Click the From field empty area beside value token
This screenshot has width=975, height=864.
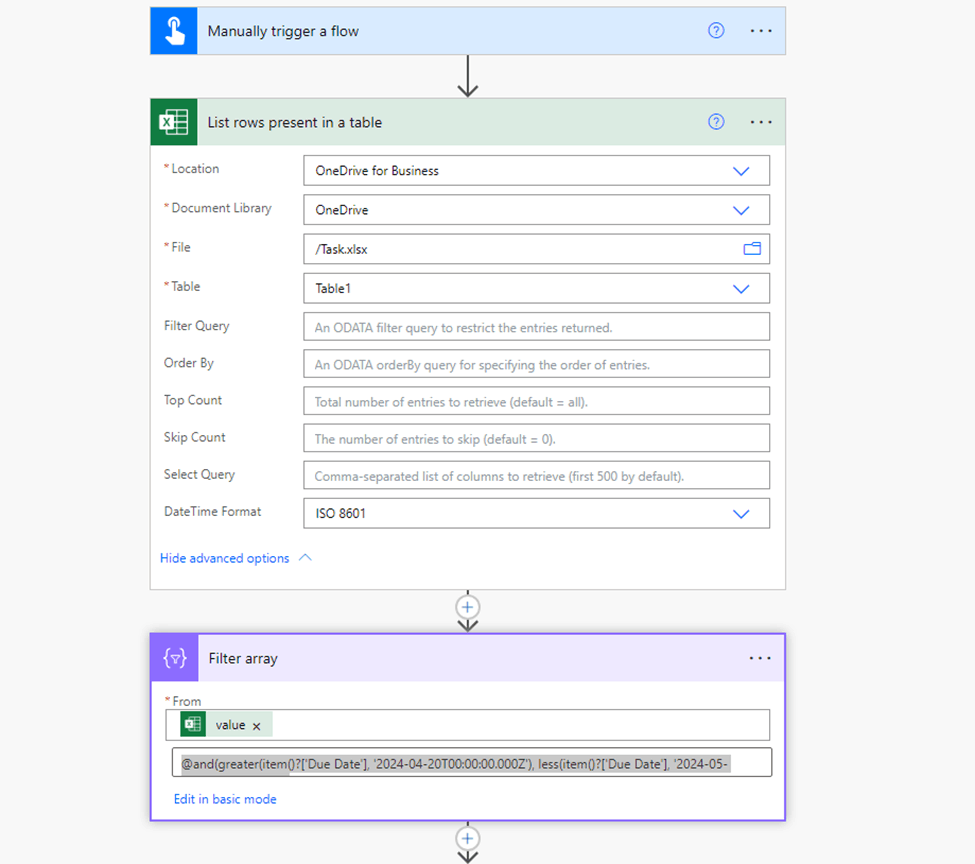tap(520, 725)
